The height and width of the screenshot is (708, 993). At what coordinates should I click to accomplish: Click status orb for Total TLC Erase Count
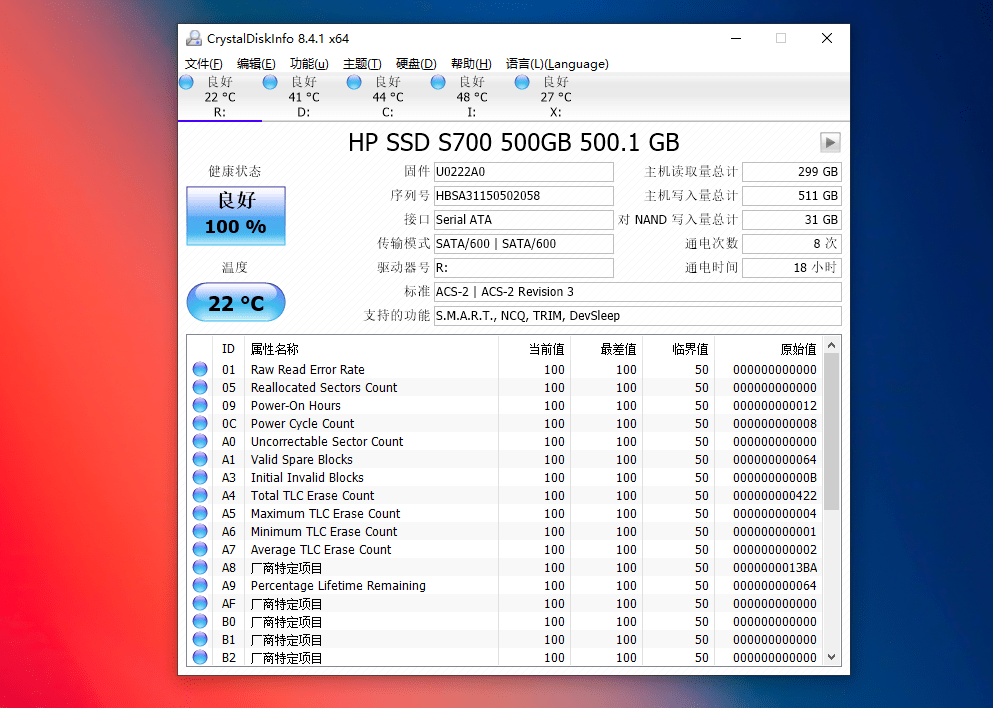point(200,495)
